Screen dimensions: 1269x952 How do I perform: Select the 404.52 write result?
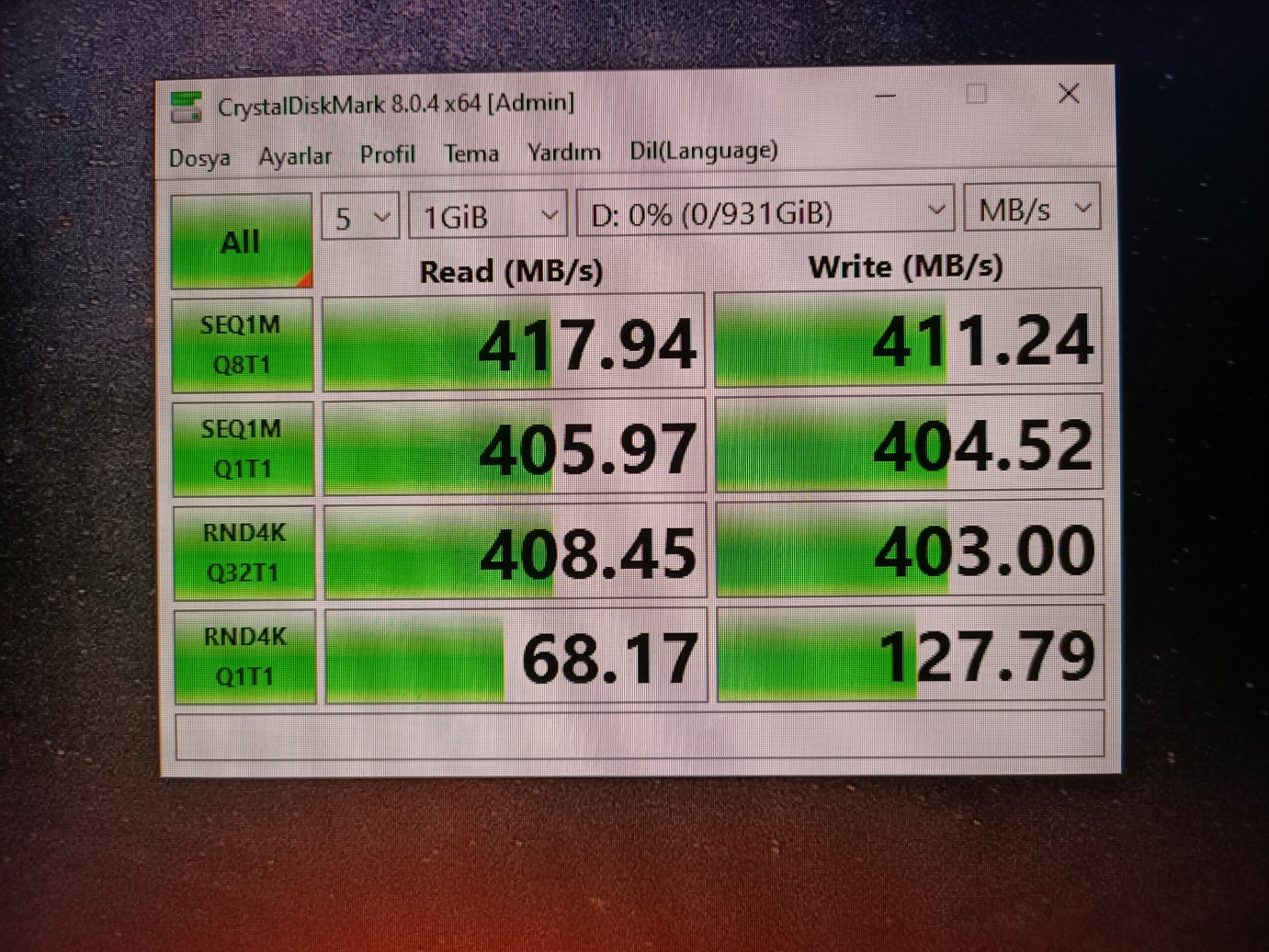pos(909,443)
